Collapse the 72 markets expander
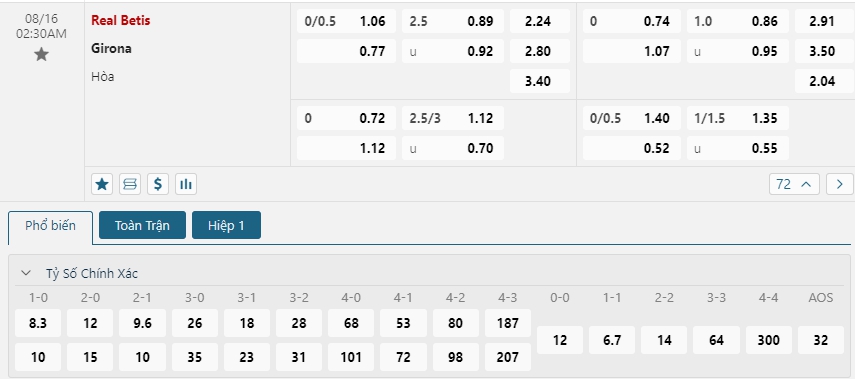 click(x=794, y=184)
